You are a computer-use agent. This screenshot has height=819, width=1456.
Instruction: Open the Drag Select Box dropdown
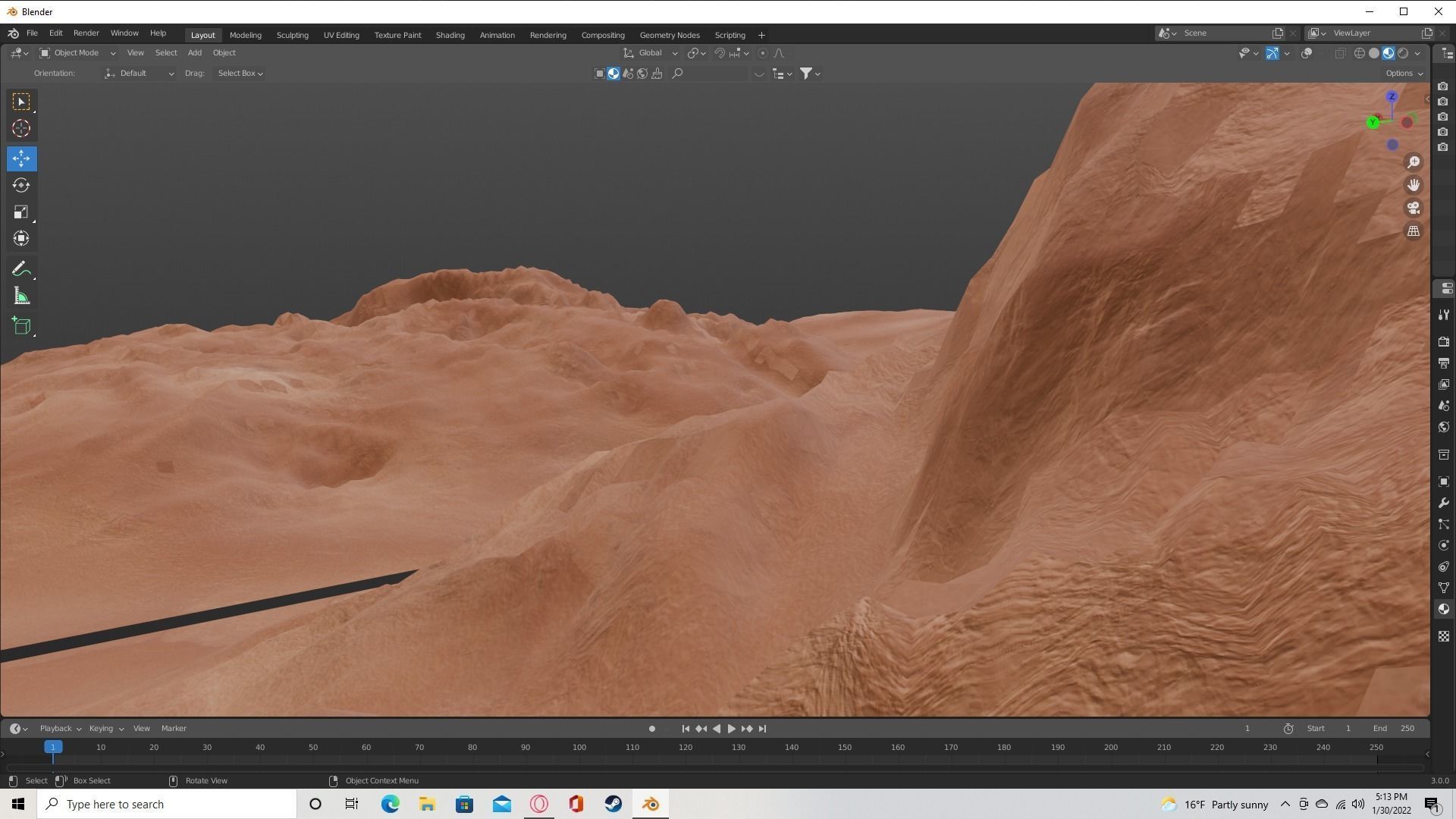(240, 74)
